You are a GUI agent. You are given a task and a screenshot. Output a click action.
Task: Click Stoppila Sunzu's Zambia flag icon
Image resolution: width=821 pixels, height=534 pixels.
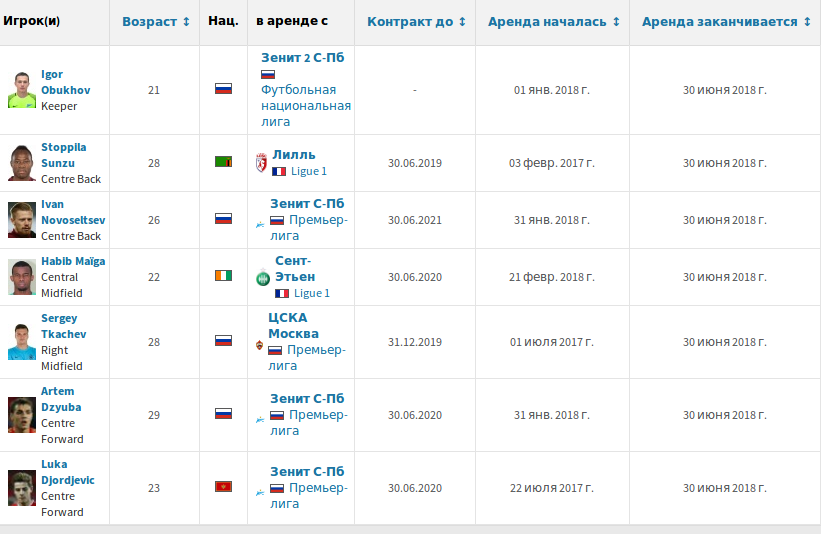pos(223,162)
